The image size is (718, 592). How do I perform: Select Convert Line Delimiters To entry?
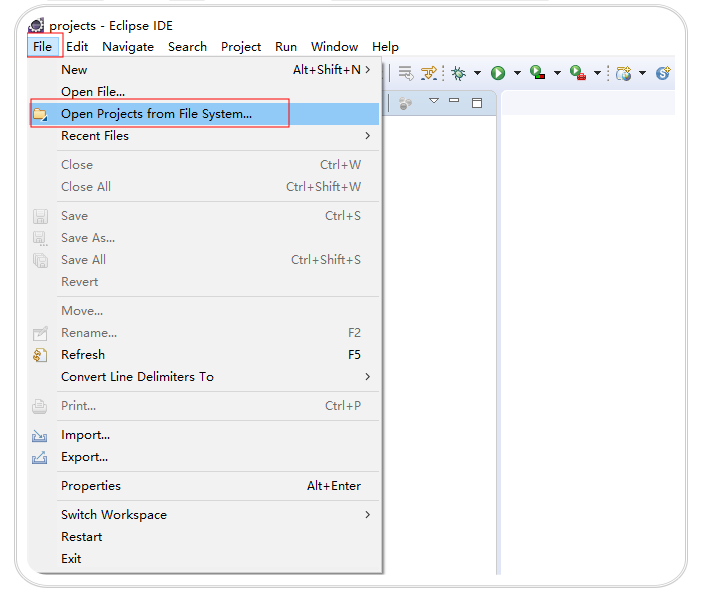[204, 377]
